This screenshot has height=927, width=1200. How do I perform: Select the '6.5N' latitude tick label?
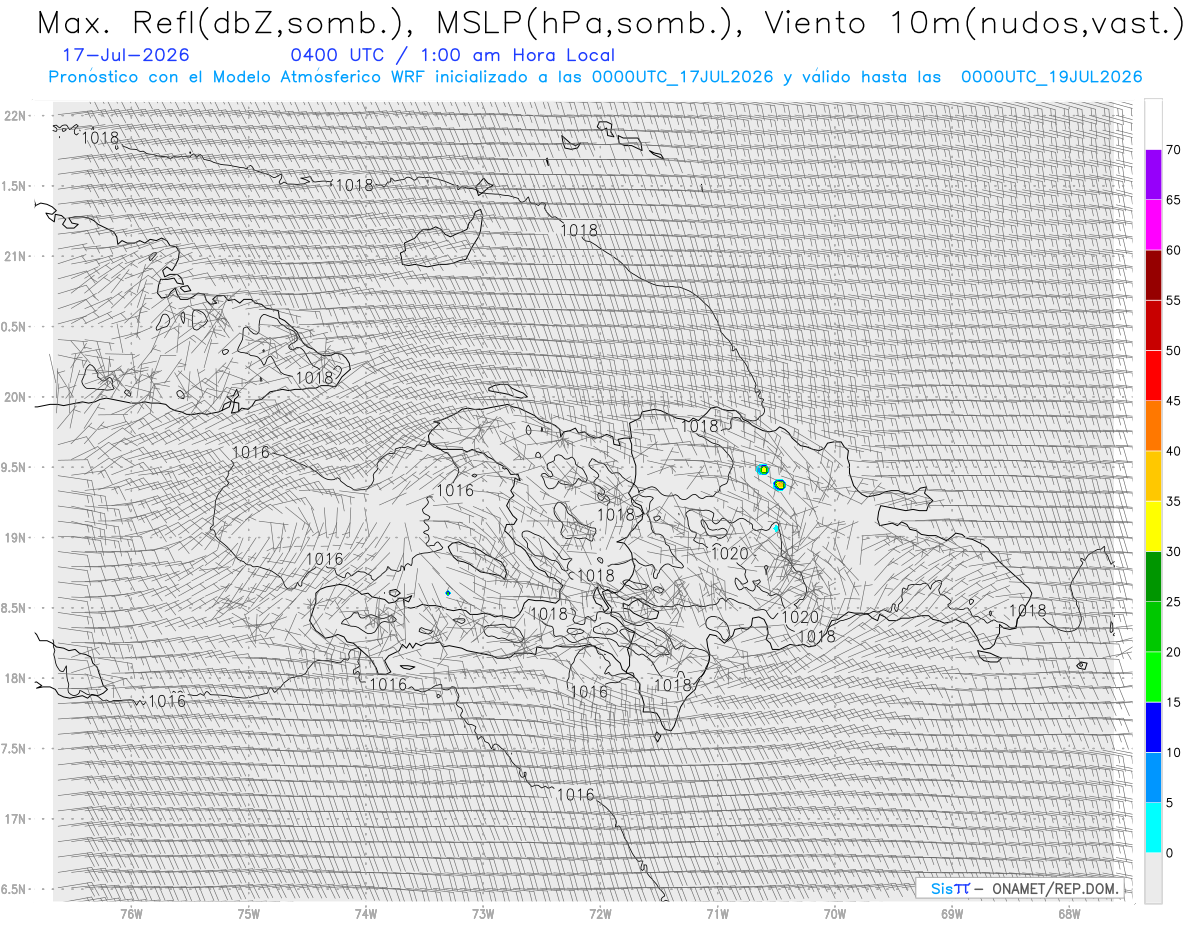pyautogui.click(x=14, y=889)
